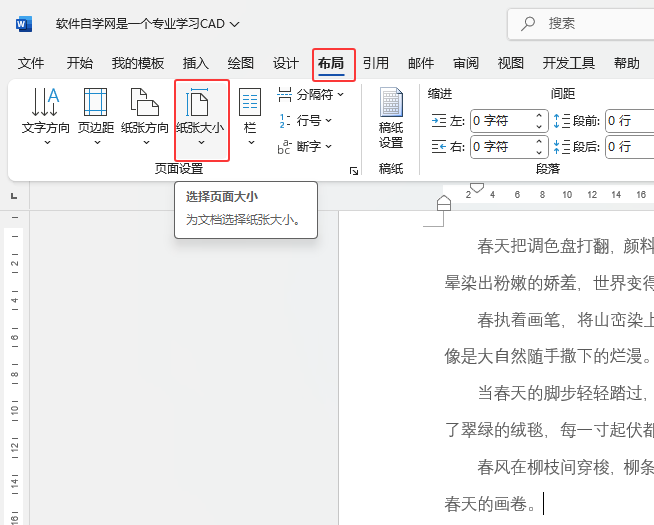This screenshot has width=654, height=525.
Task: Click the line starting 了翠绿的绒毯
Action: coord(549,430)
